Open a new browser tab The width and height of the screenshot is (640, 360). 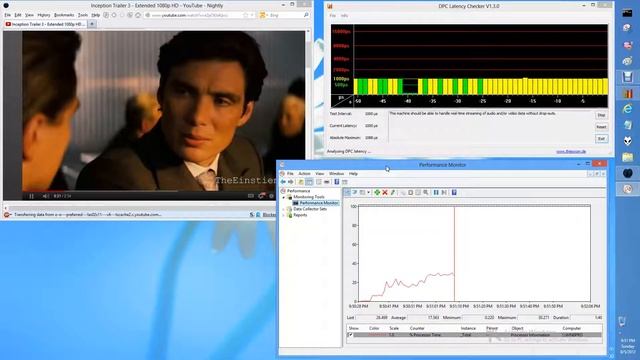pyautogui.click(x=92, y=24)
